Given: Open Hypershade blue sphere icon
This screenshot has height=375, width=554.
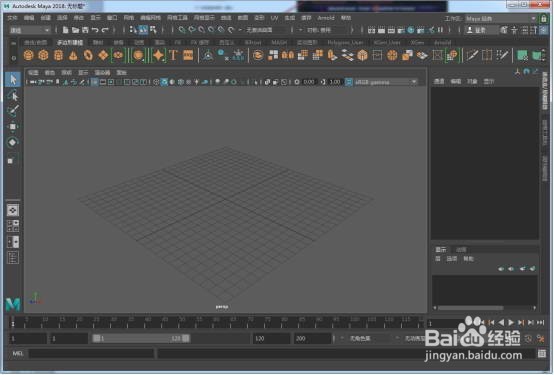Looking at the screenshot, I should tap(411, 30).
